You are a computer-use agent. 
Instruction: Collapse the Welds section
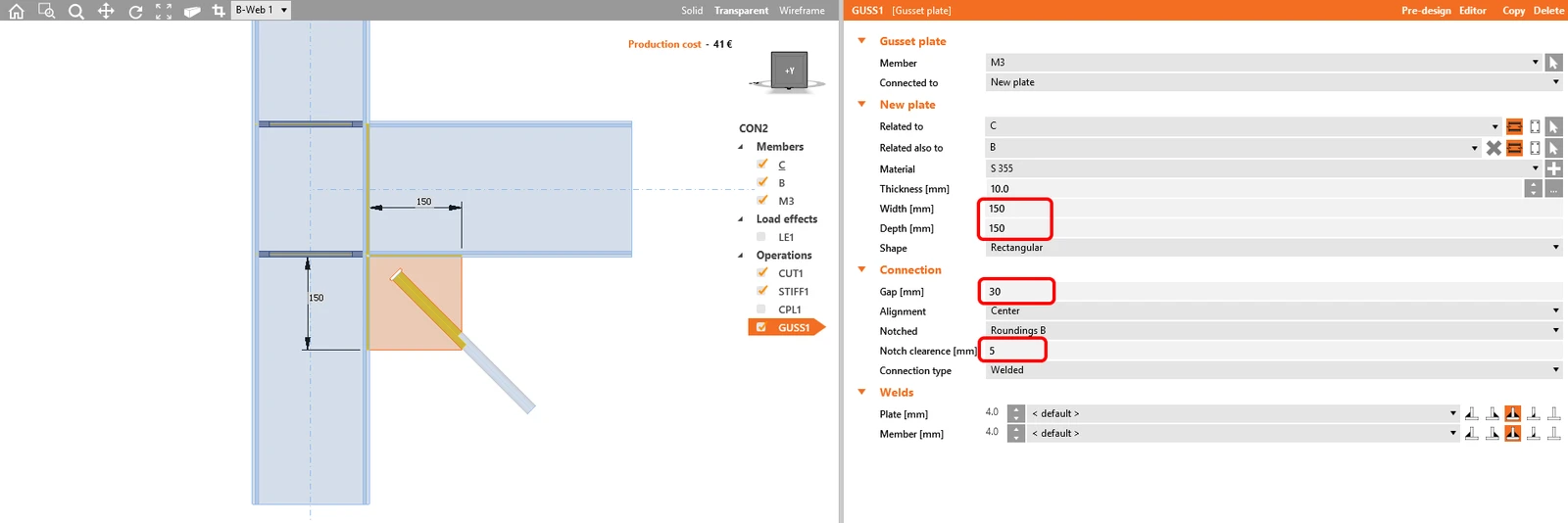862,392
